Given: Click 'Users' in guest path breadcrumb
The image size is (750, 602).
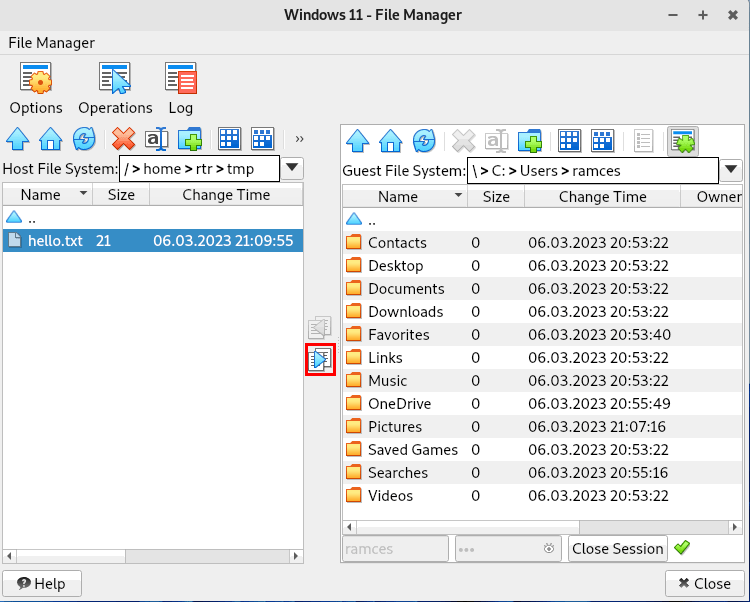Looking at the screenshot, I should point(539,171).
